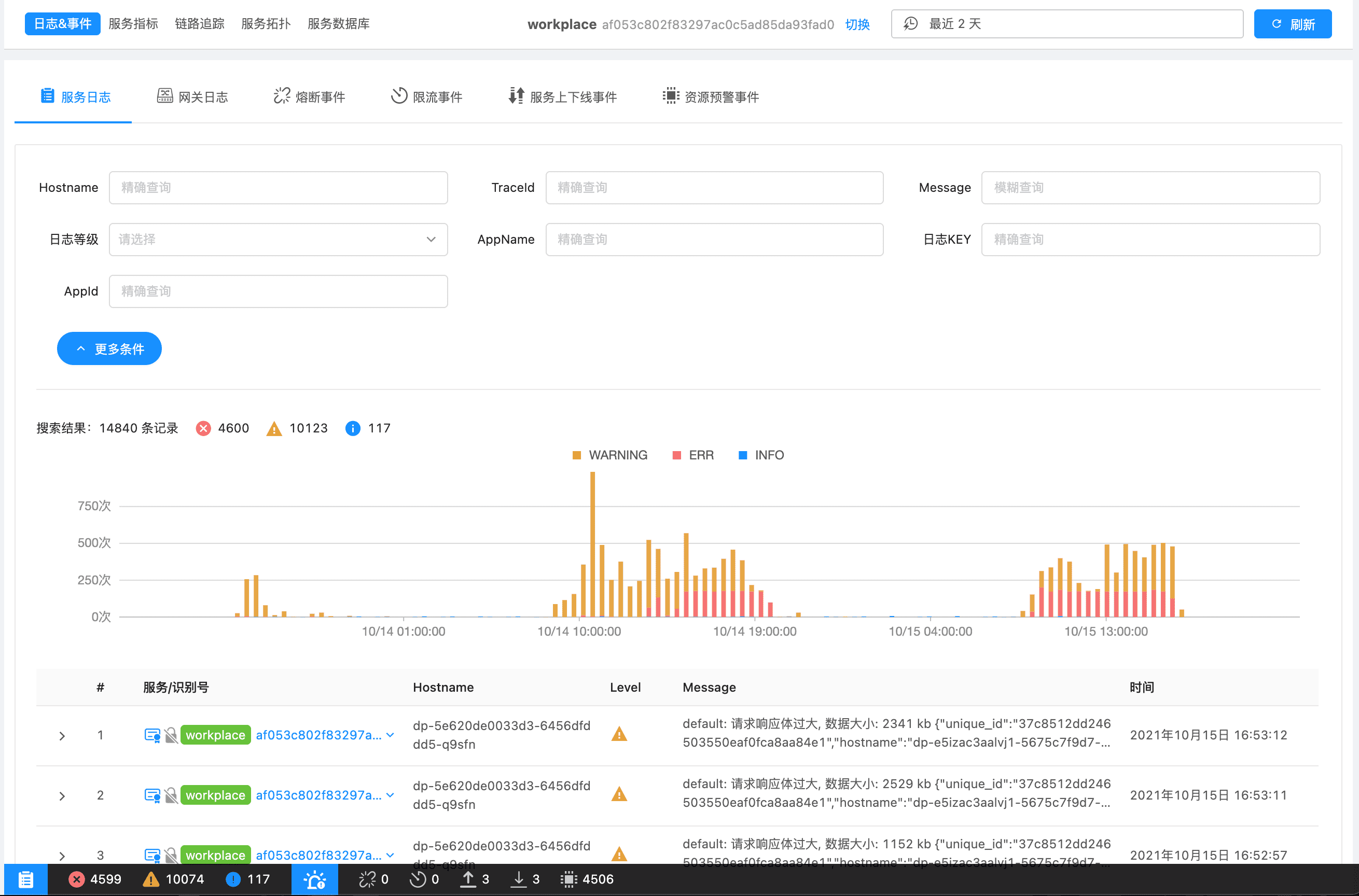Image resolution: width=1359 pixels, height=896 pixels.
Task: Click the info count 117 in the bottom bar
Action: click(247, 879)
